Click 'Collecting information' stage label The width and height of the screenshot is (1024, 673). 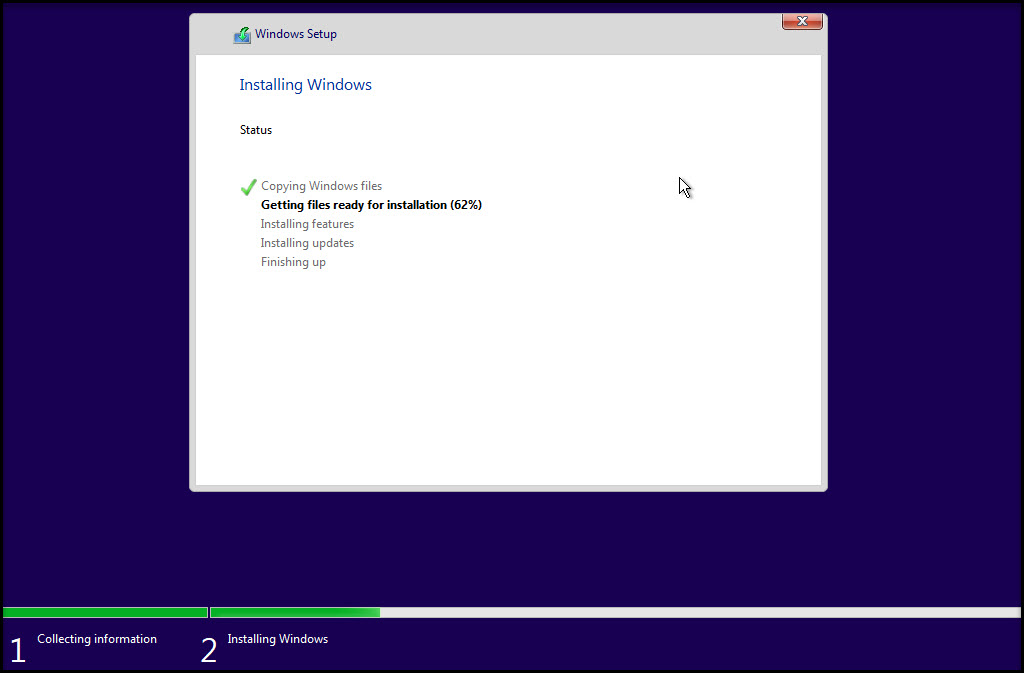point(97,639)
